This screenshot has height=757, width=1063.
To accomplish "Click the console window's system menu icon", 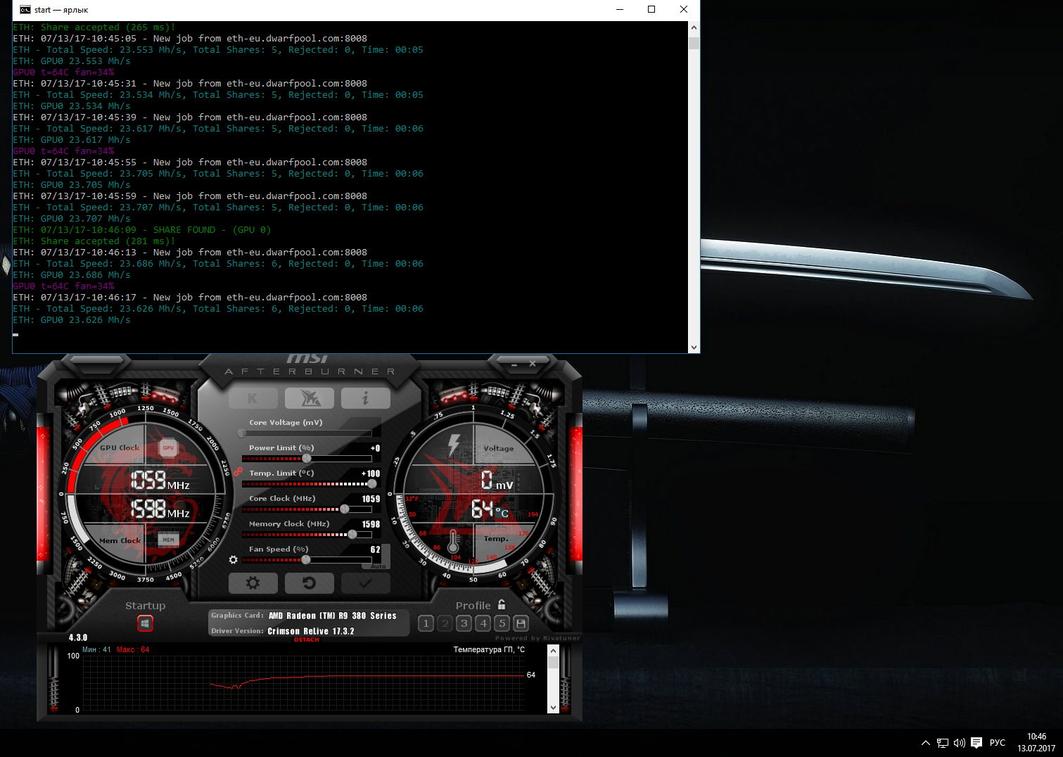I will (25, 9).
